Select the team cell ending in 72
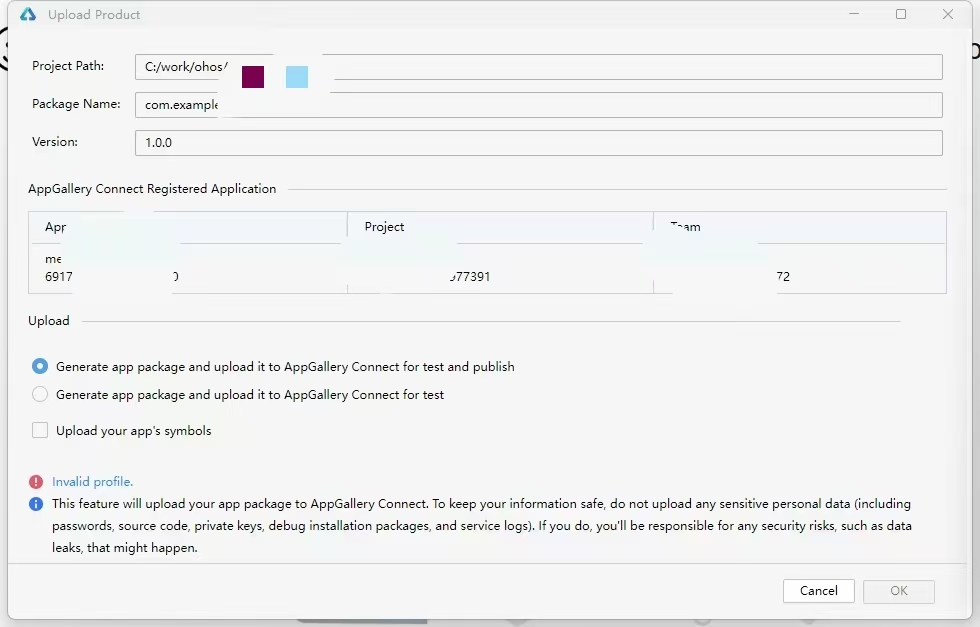The image size is (980, 627). (x=800, y=269)
